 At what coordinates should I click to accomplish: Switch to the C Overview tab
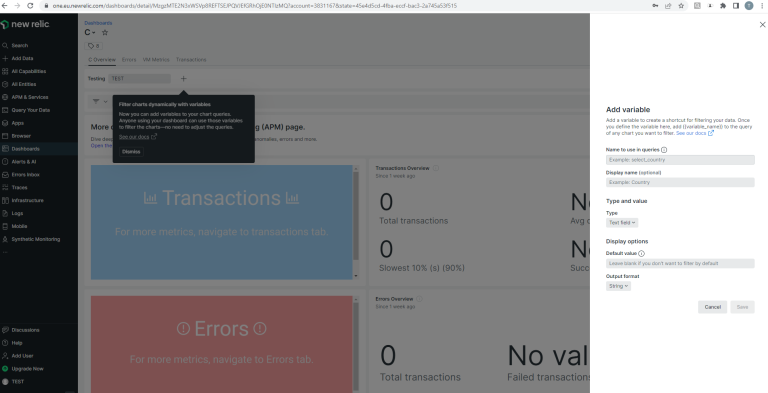pos(102,60)
